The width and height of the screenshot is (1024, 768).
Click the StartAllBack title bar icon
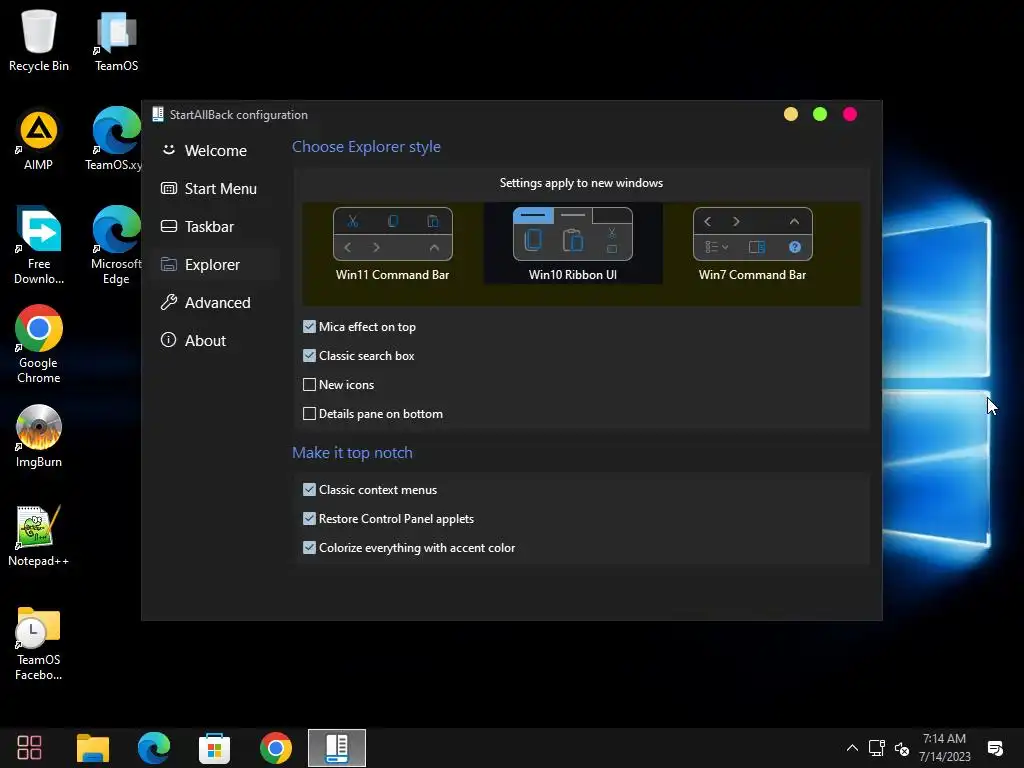tap(157, 114)
